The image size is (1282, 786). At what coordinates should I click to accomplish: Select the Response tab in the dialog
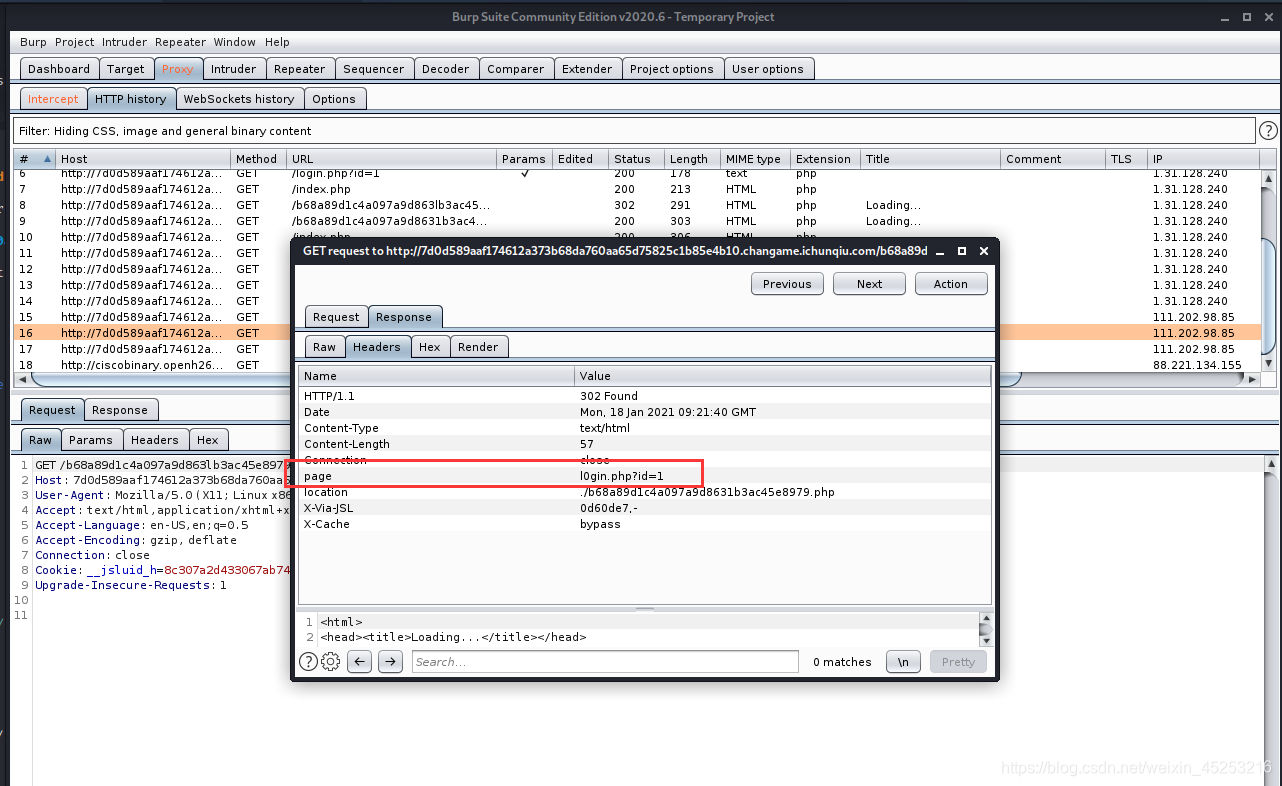pyautogui.click(x=404, y=317)
